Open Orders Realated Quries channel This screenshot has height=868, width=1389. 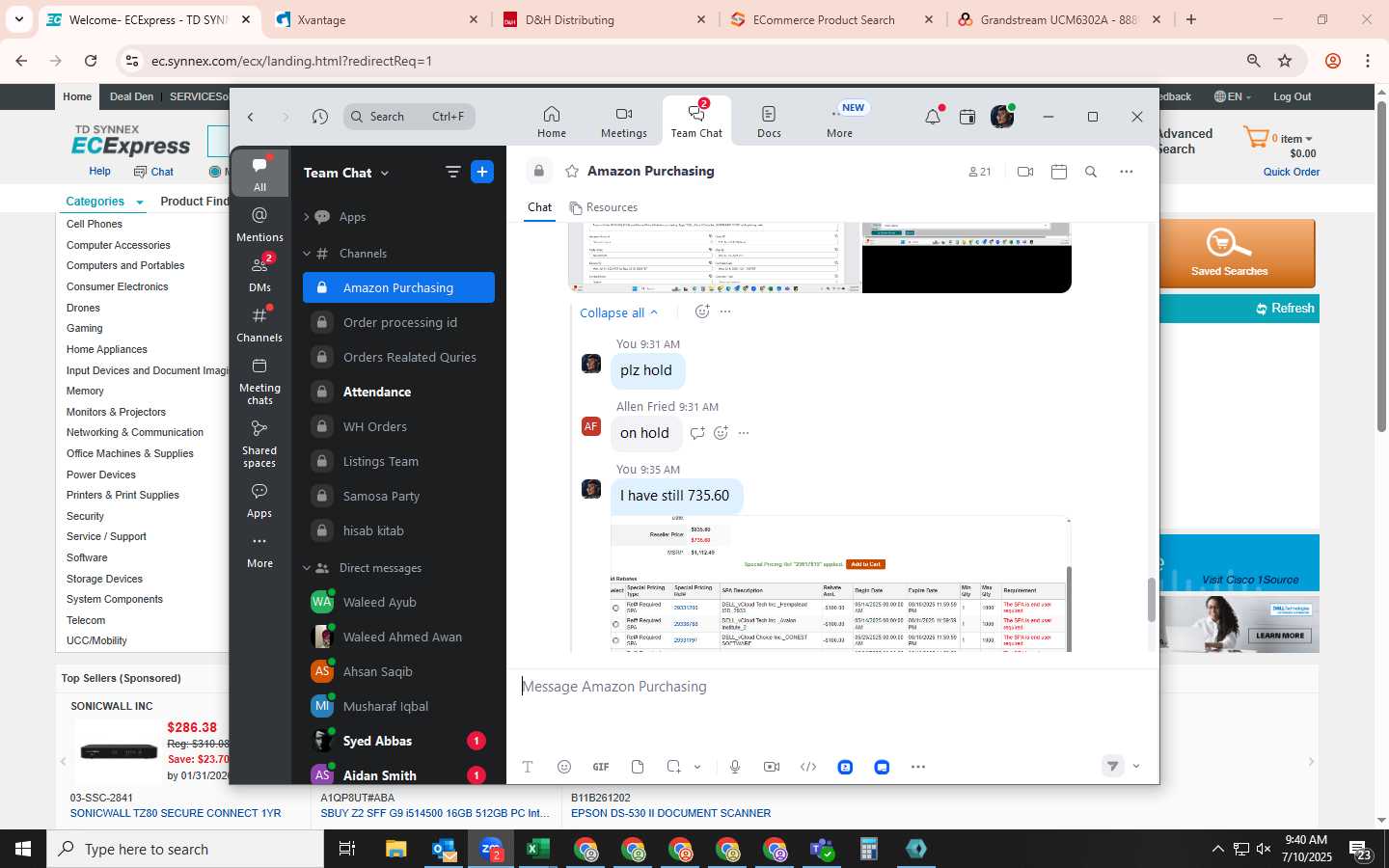(398, 357)
